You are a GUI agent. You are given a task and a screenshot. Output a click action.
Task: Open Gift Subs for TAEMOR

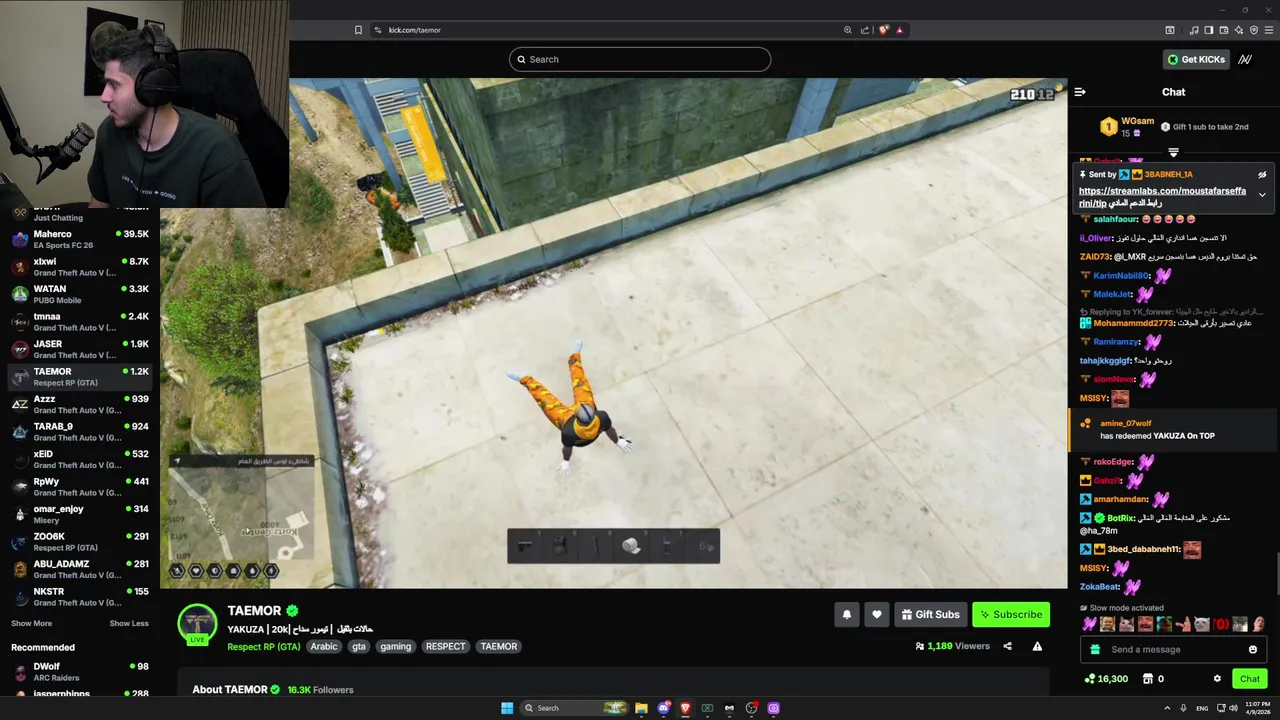coord(930,615)
